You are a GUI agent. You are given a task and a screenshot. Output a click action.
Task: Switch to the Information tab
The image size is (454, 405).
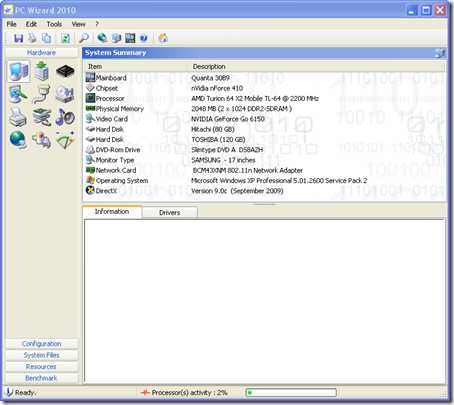click(112, 212)
